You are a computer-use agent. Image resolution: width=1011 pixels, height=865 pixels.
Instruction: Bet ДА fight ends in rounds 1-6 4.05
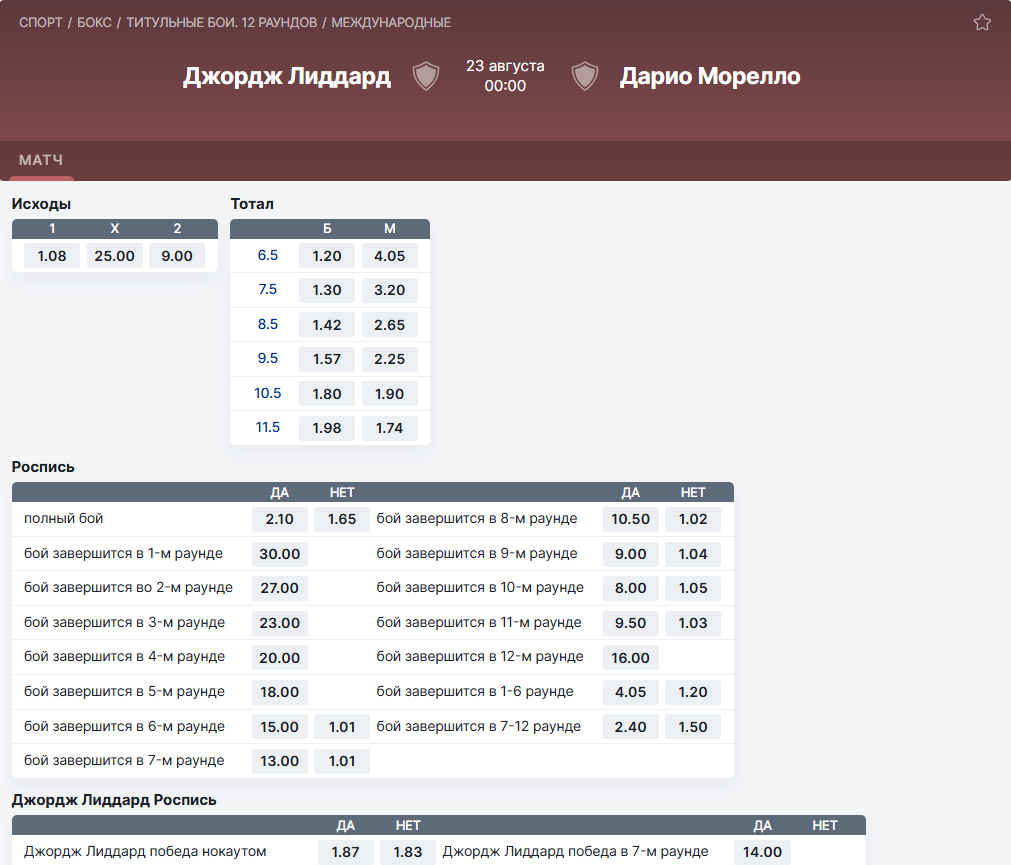(631, 692)
